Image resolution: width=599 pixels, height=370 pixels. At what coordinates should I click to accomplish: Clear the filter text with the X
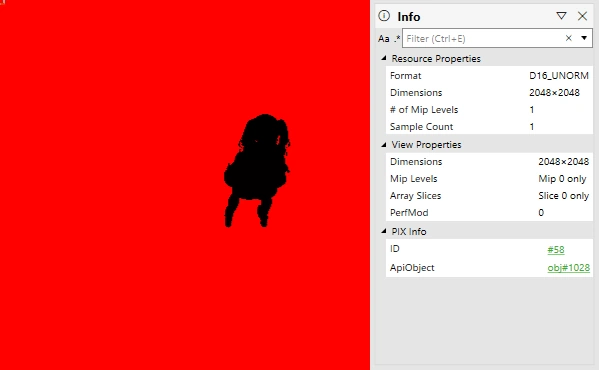pyautogui.click(x=568, y=38)
